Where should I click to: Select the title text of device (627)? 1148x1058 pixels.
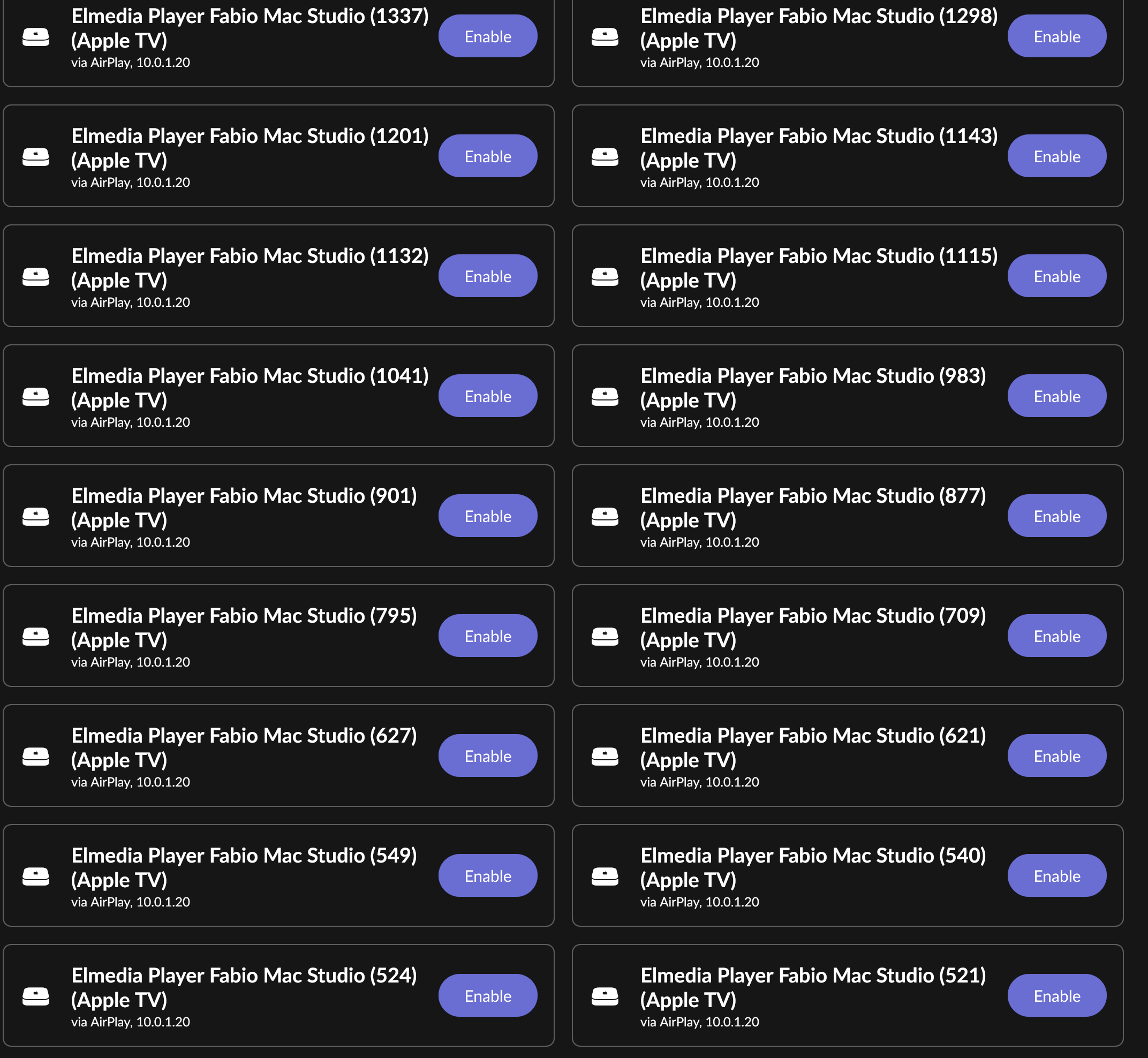[x=244, y=747]
